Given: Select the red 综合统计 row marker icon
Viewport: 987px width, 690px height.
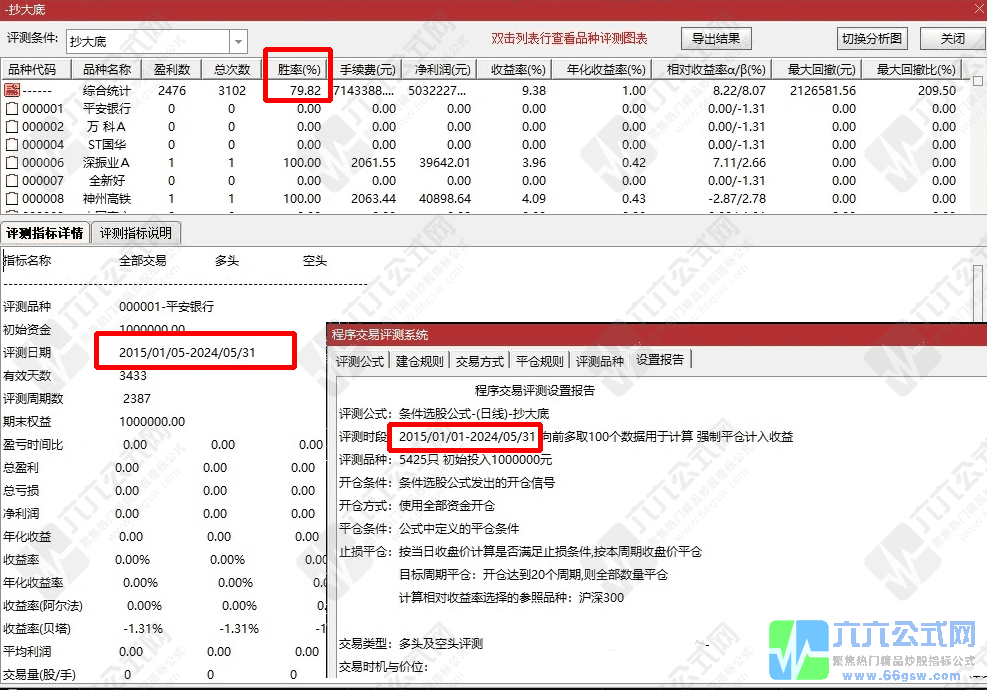Looking at the screenshot, I should [x=12, y=88].
